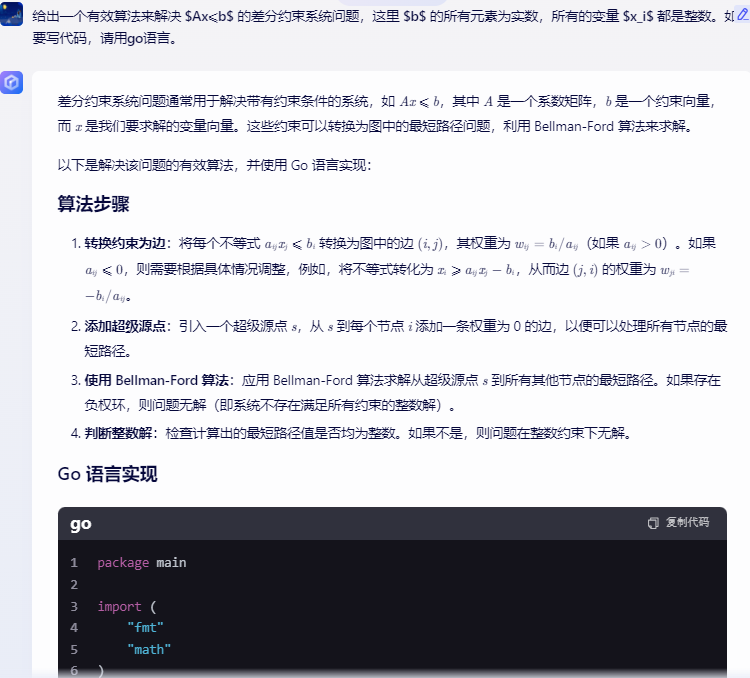
Task: Click the AI assistant avatar icon
Action: [x=11, y=82]
